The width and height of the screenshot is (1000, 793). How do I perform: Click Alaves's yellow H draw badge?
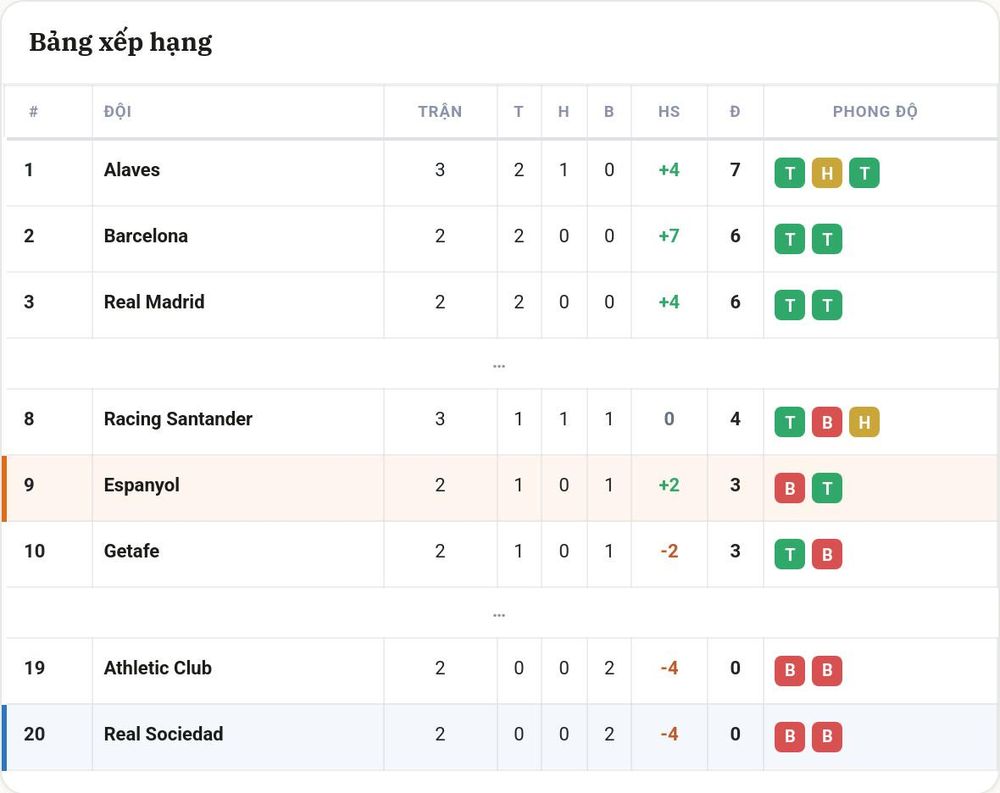827,173
